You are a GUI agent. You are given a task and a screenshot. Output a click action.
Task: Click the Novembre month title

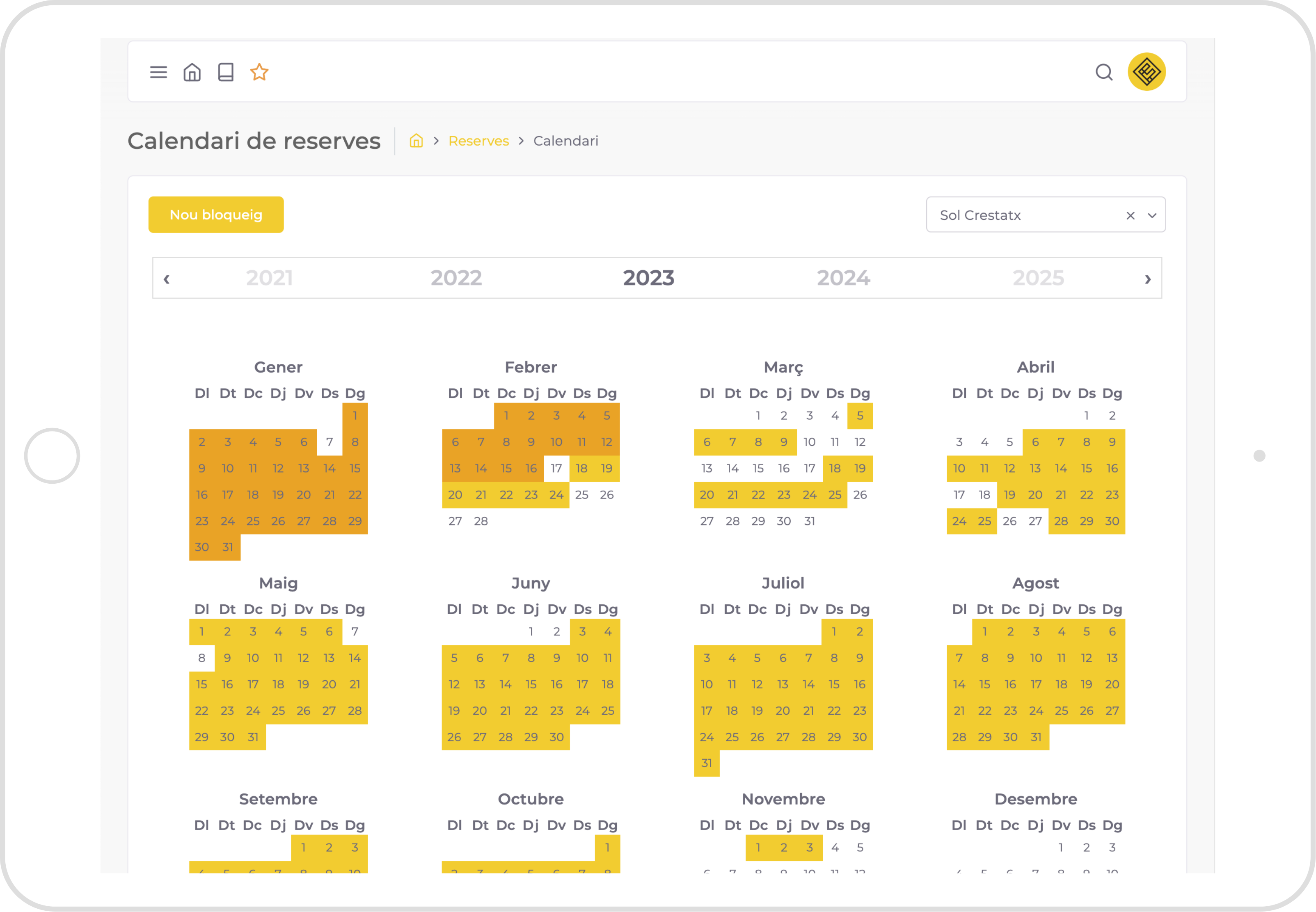click(783, 800)
